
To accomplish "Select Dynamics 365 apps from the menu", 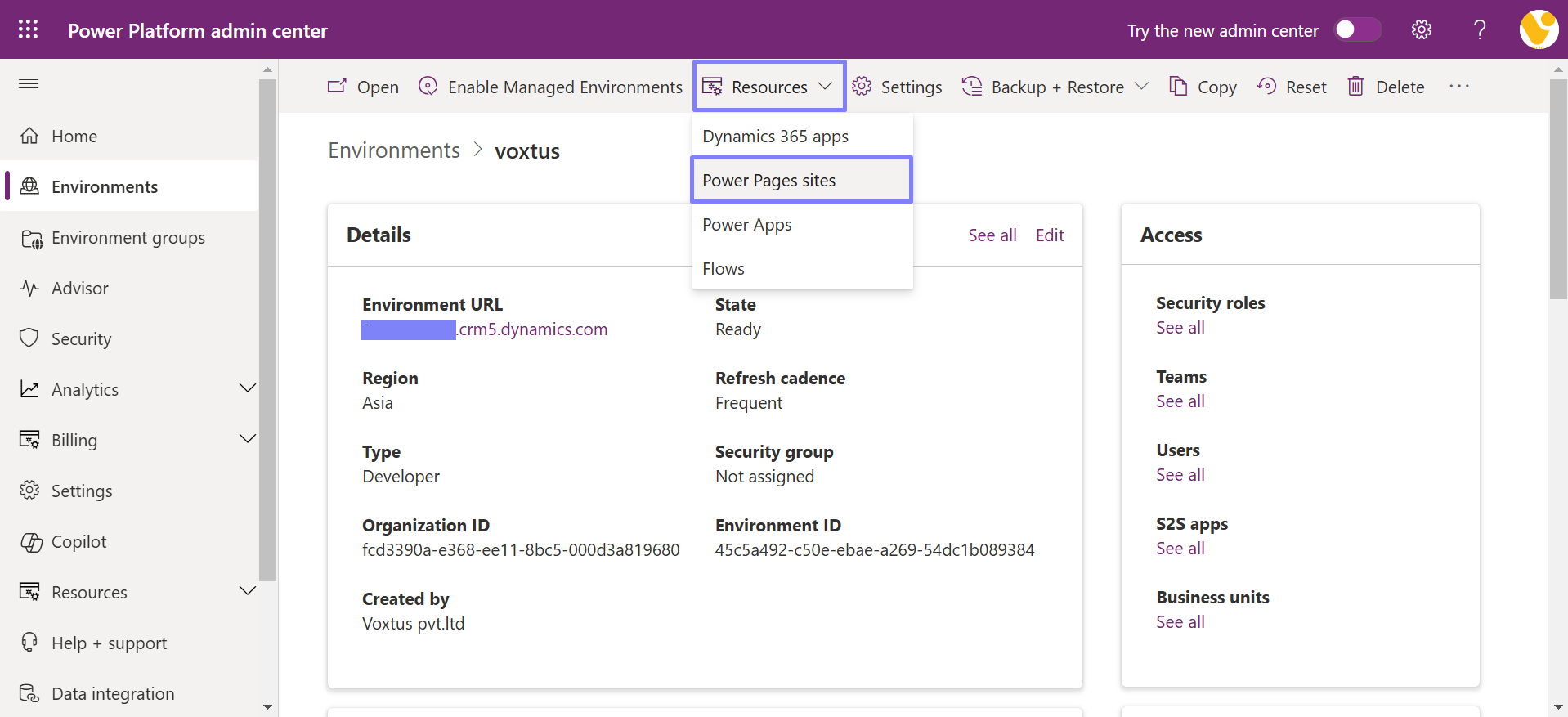I will (802, 136).
